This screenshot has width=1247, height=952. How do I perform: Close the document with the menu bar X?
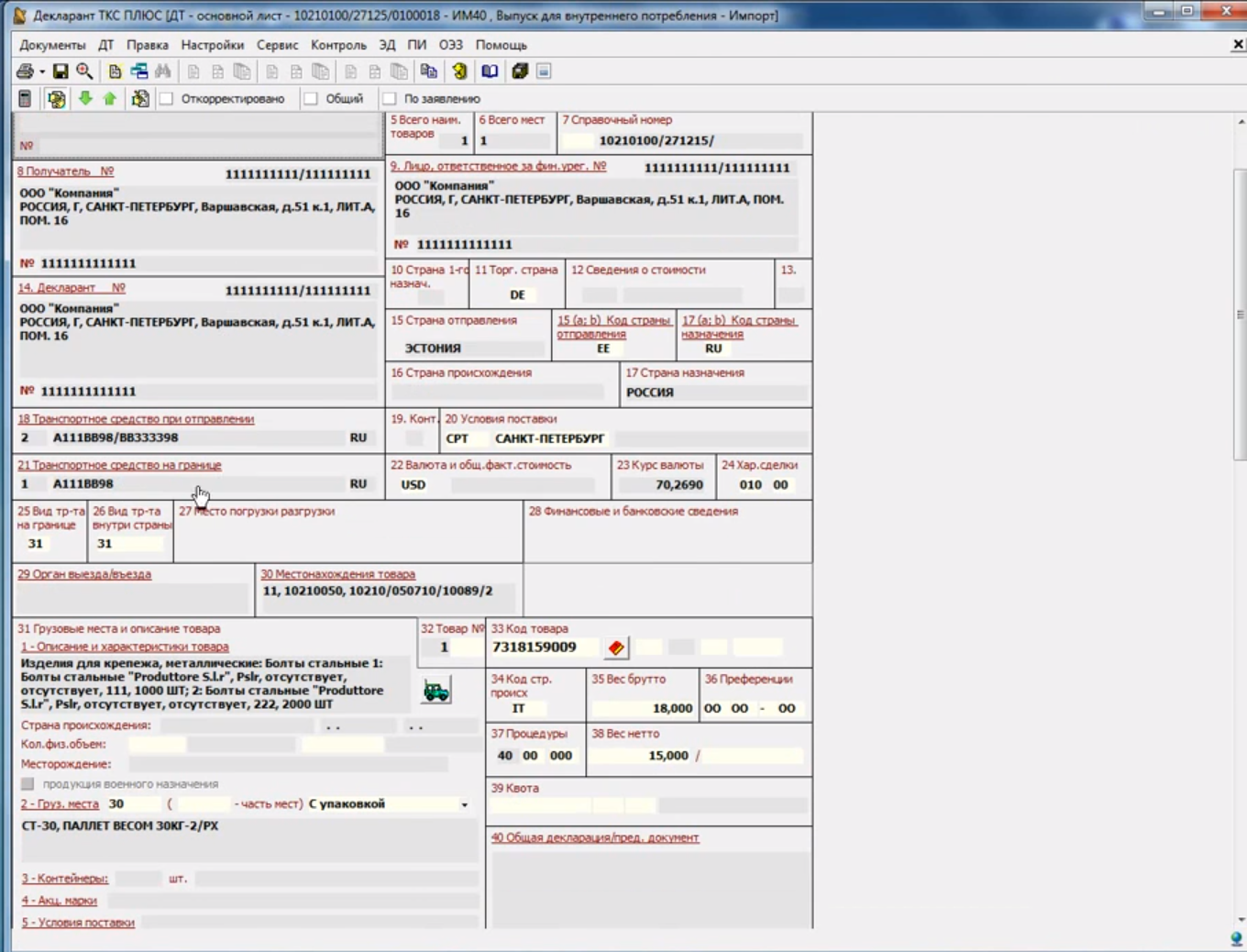coord(1237,45)
